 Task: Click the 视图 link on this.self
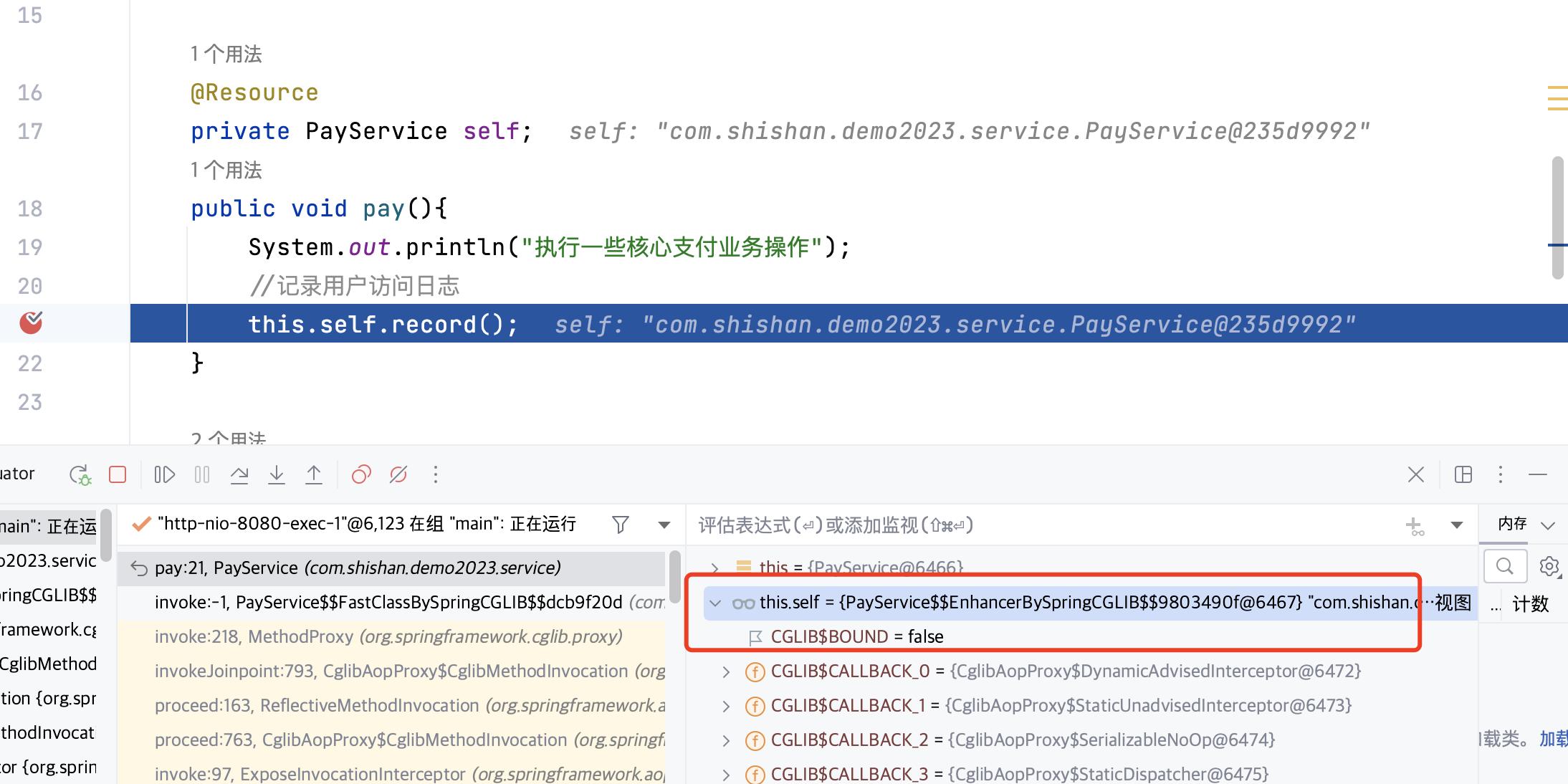[1453, 603]
